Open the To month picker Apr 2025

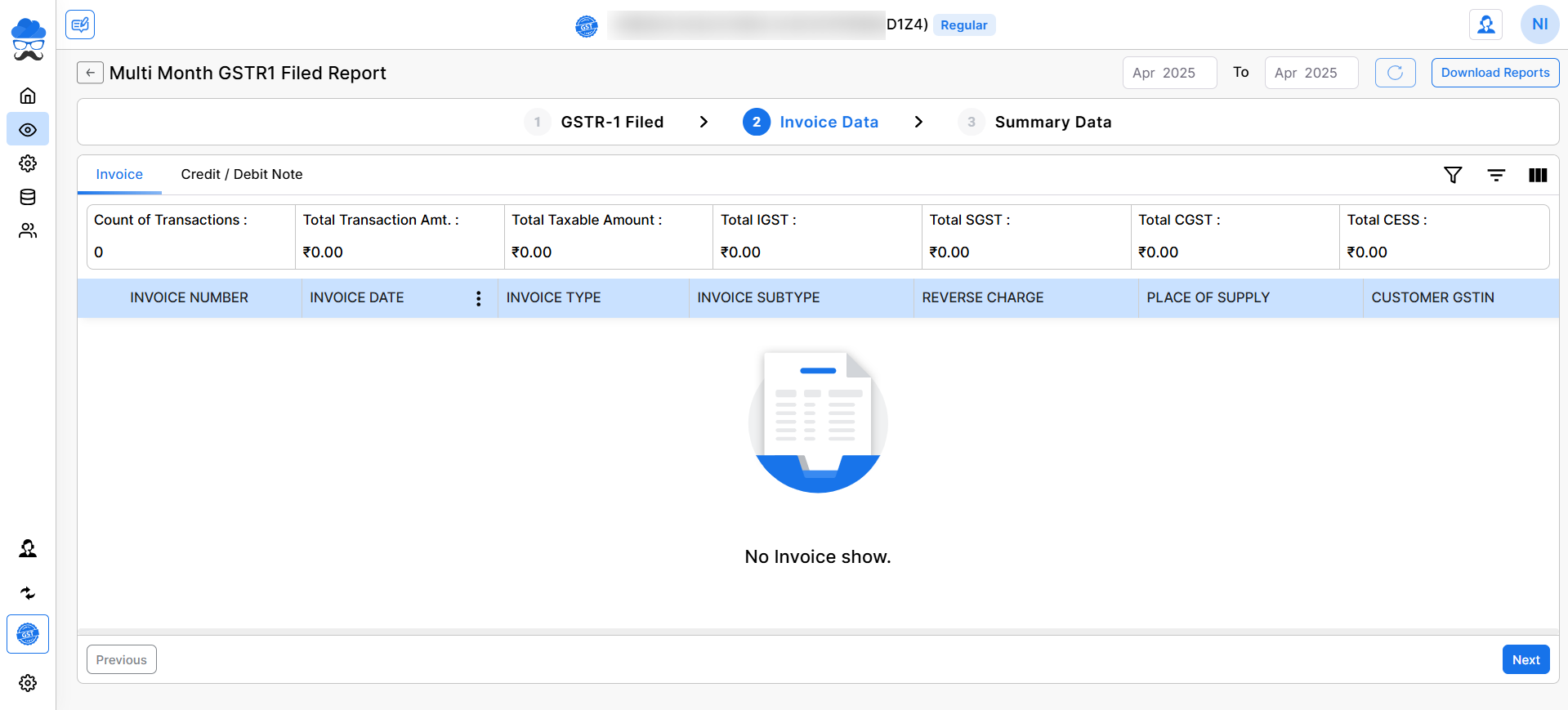[x=1311, y=73]
